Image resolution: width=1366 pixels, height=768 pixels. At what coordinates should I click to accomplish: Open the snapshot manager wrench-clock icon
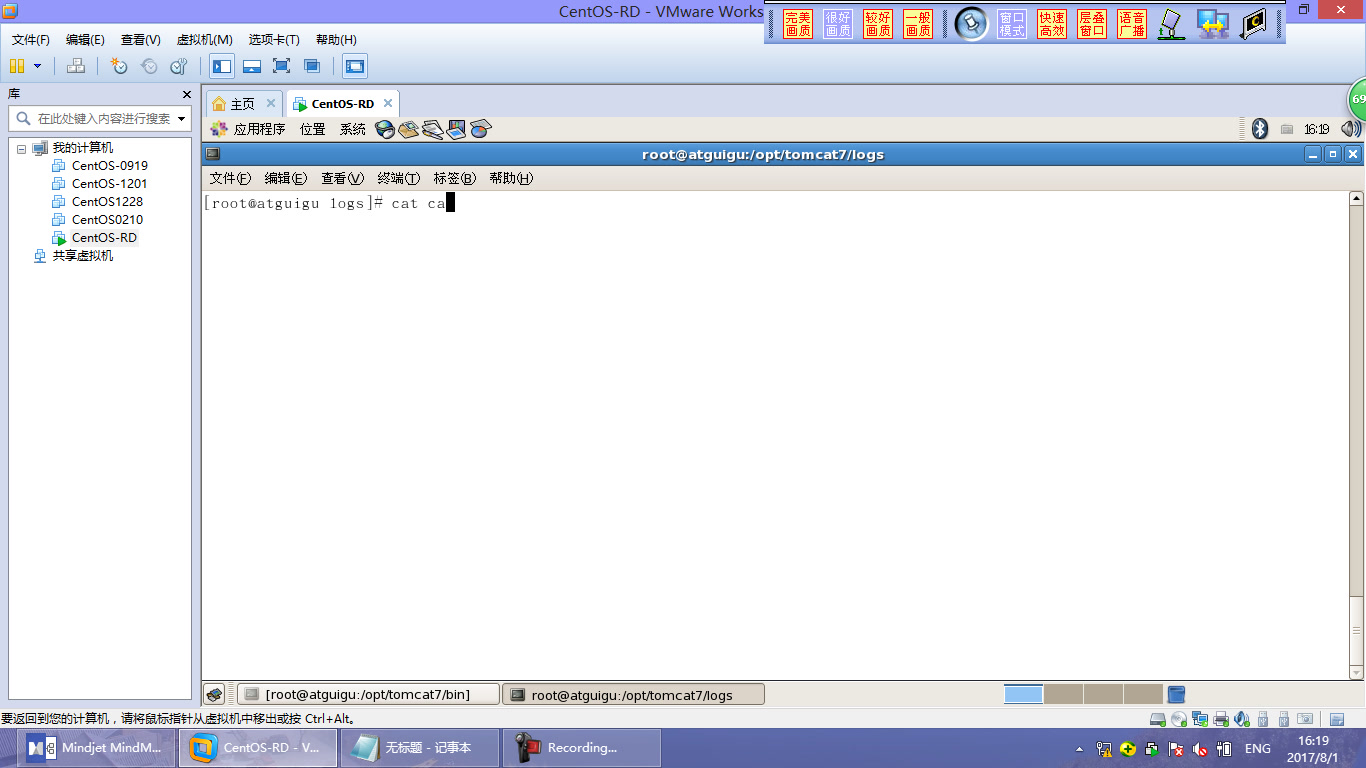click(179, 66)
